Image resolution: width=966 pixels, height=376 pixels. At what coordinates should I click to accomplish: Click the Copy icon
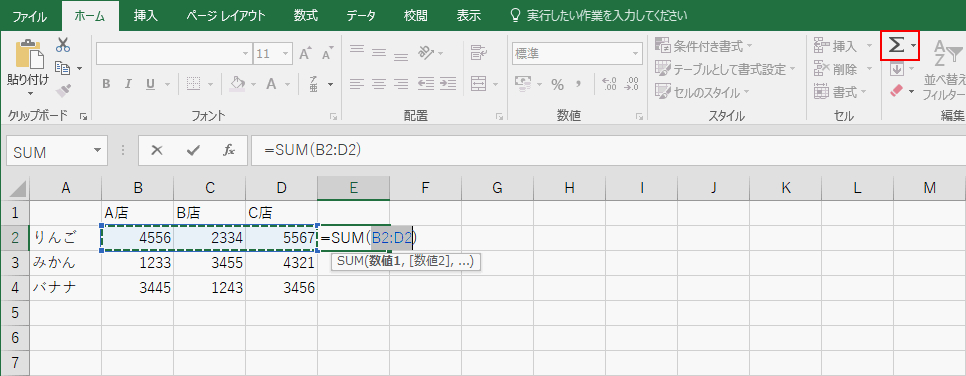tap(63, 67)
